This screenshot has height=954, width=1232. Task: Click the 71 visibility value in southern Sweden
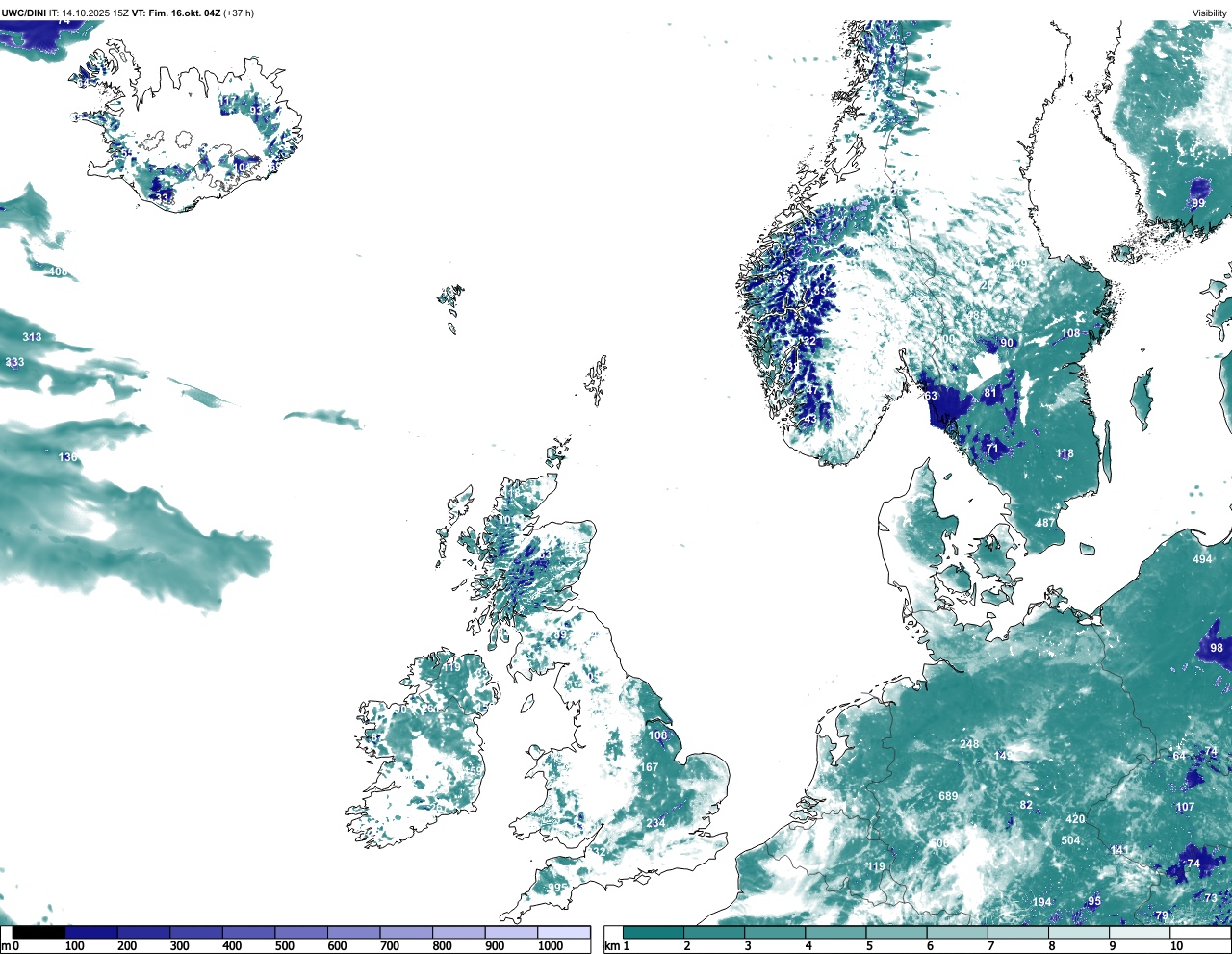tap(992, 450)
